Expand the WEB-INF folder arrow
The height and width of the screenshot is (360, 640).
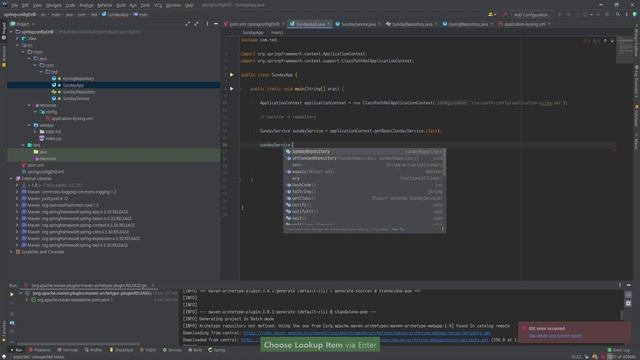coord(36,132)
